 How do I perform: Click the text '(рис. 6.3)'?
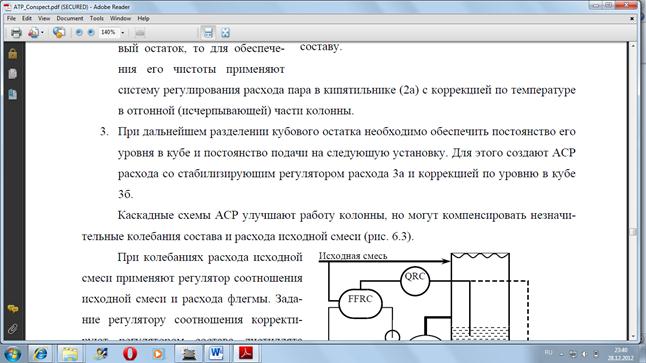coord(388,237)
